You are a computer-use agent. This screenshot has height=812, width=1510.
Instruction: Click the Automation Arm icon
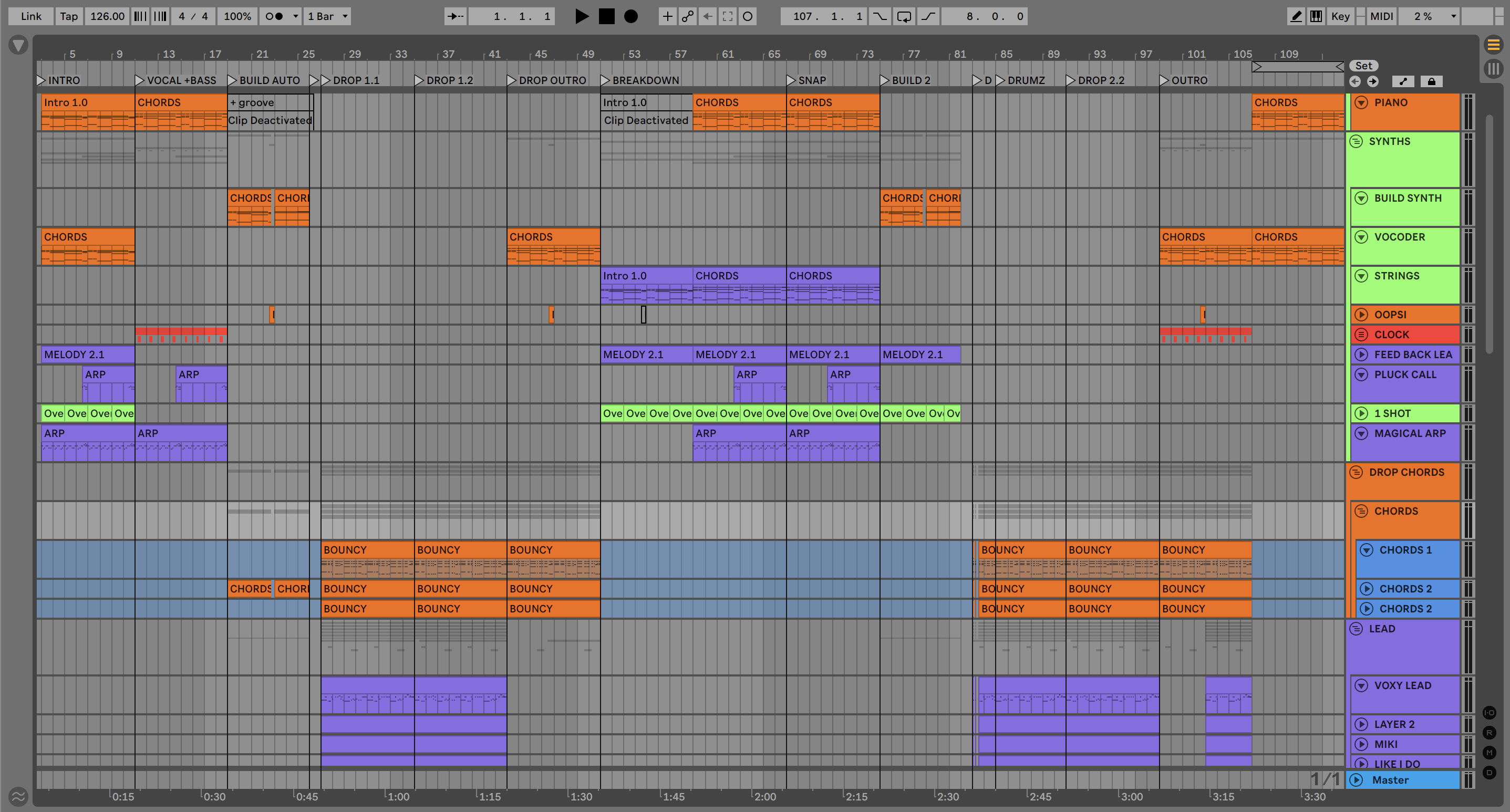[688, 16]
